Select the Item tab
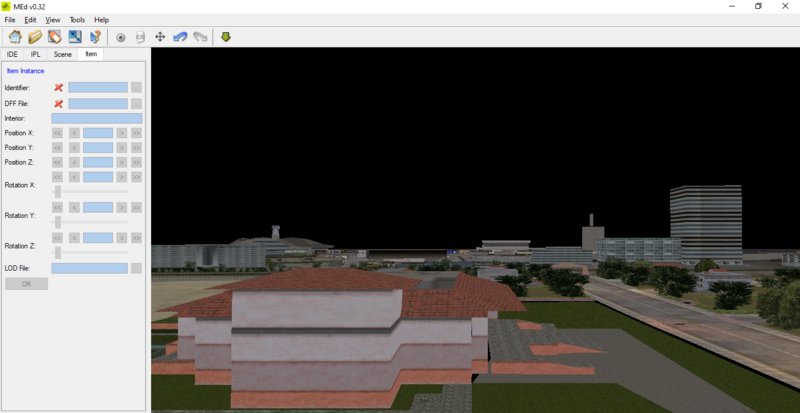The image size is (800, 413). click(91, 54)
